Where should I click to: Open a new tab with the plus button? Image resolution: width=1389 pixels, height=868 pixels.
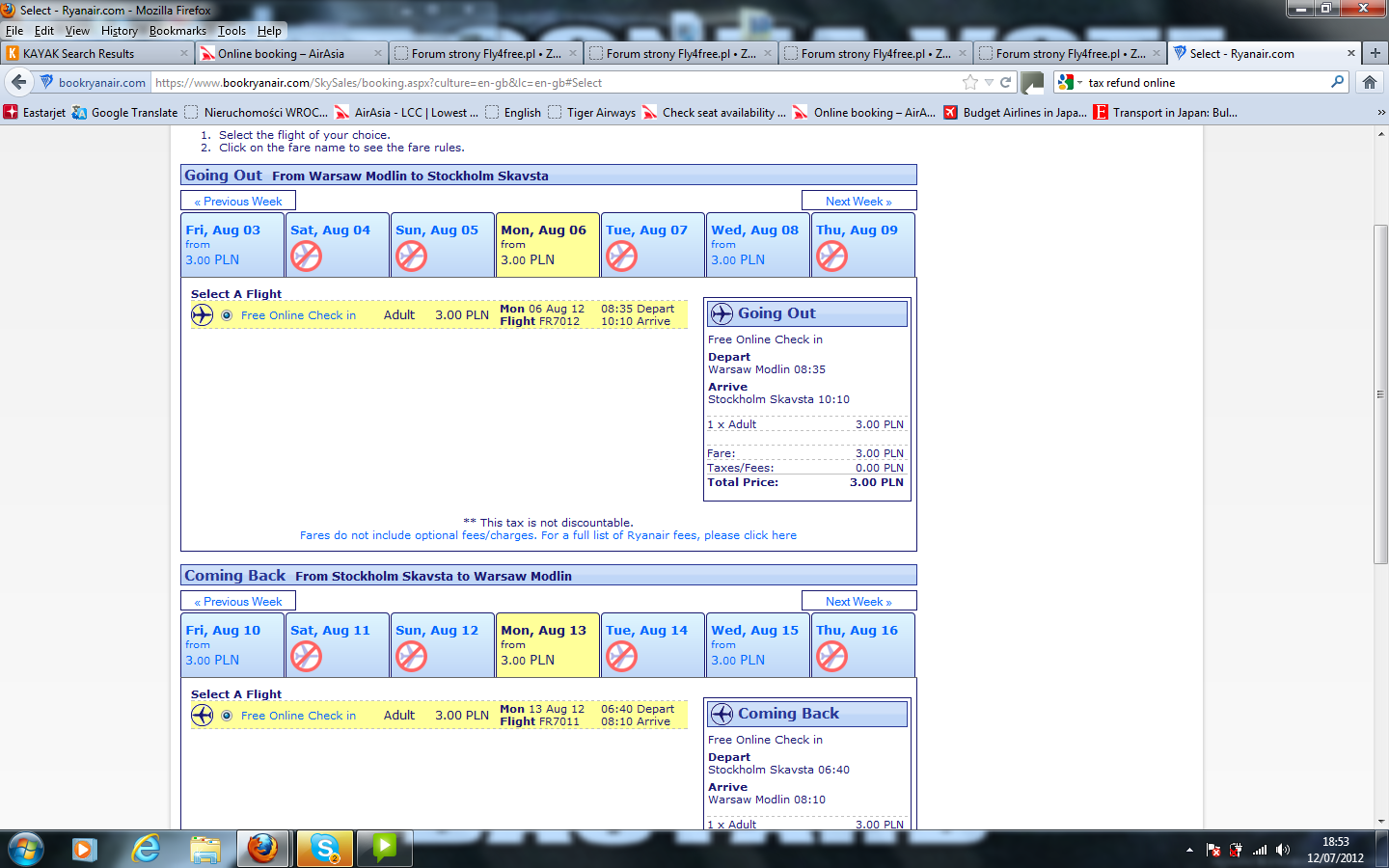[x=1375, y=53]
